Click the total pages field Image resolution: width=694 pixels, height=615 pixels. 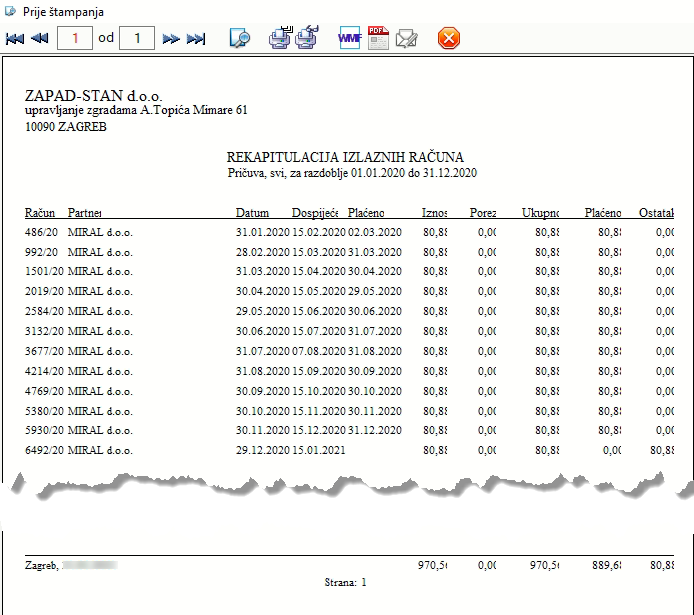(x=137, y=38)
